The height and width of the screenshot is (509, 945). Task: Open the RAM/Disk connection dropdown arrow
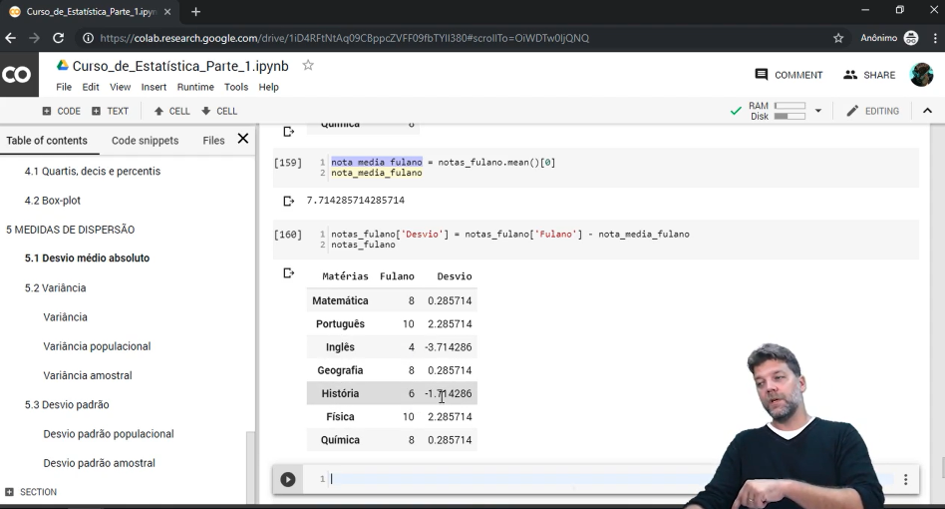pyautogui.click(x=818, y=111)
